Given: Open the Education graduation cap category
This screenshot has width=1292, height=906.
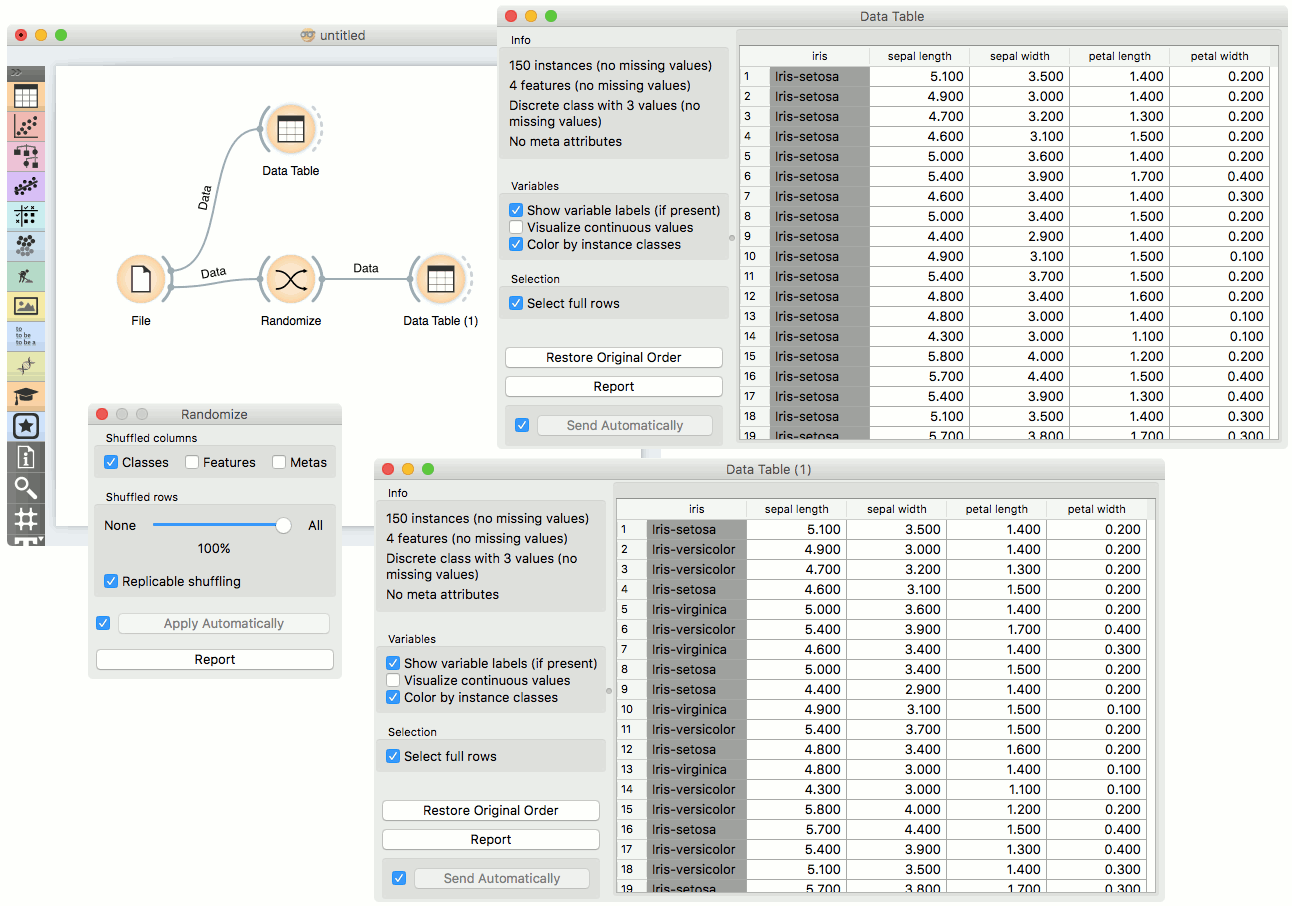Looking at the screenshot, I should pyautogui.click(x=26, y=396).
